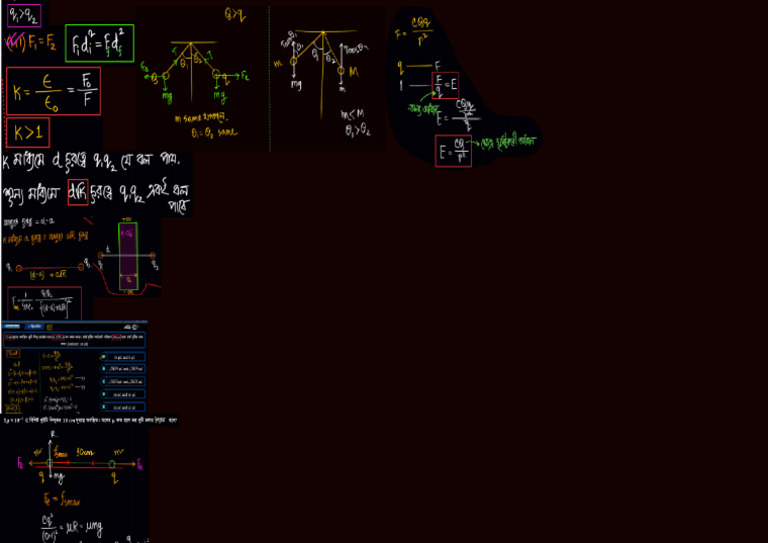Click the white problem statement line above friction diagram
The width and height of the screenshot is (768, 543).
[91, 420]
